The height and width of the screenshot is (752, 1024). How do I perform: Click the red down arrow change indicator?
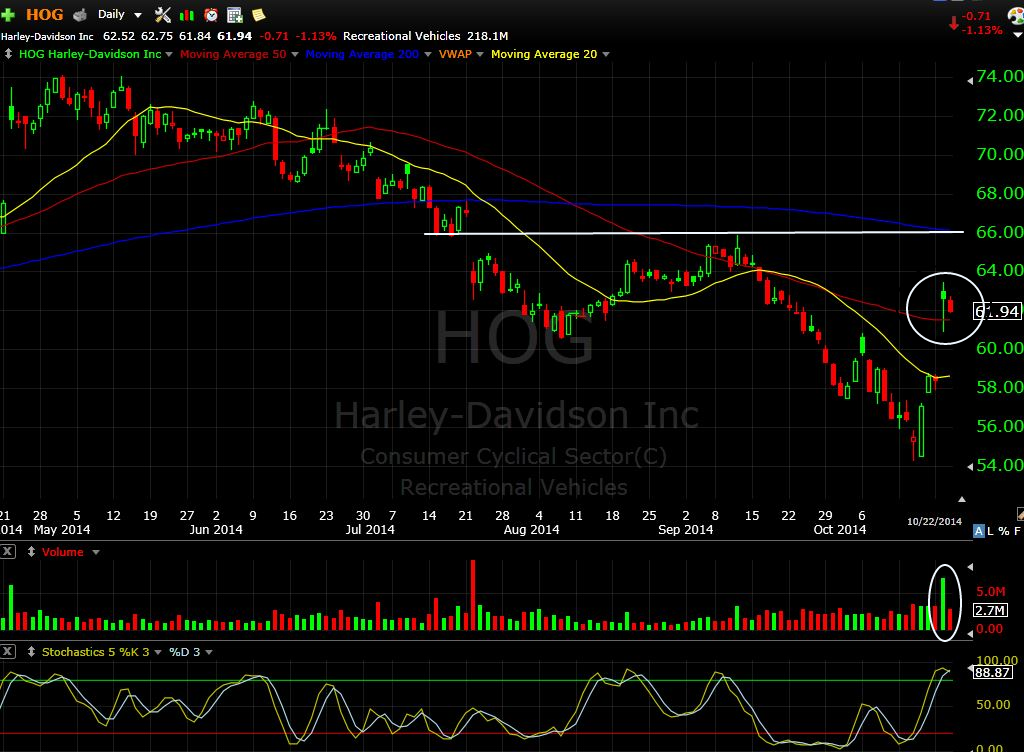pos(954,23)
